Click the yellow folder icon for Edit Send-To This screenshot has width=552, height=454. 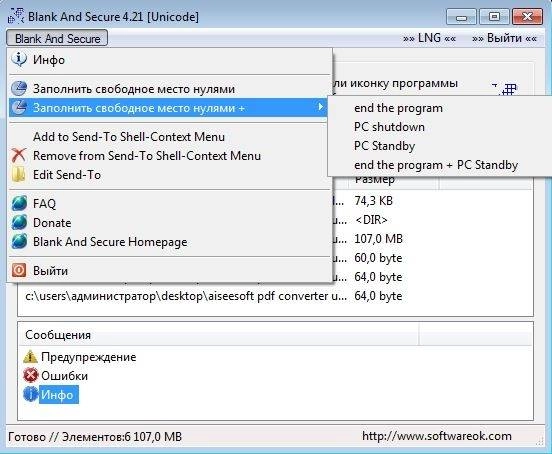[19, 174]
